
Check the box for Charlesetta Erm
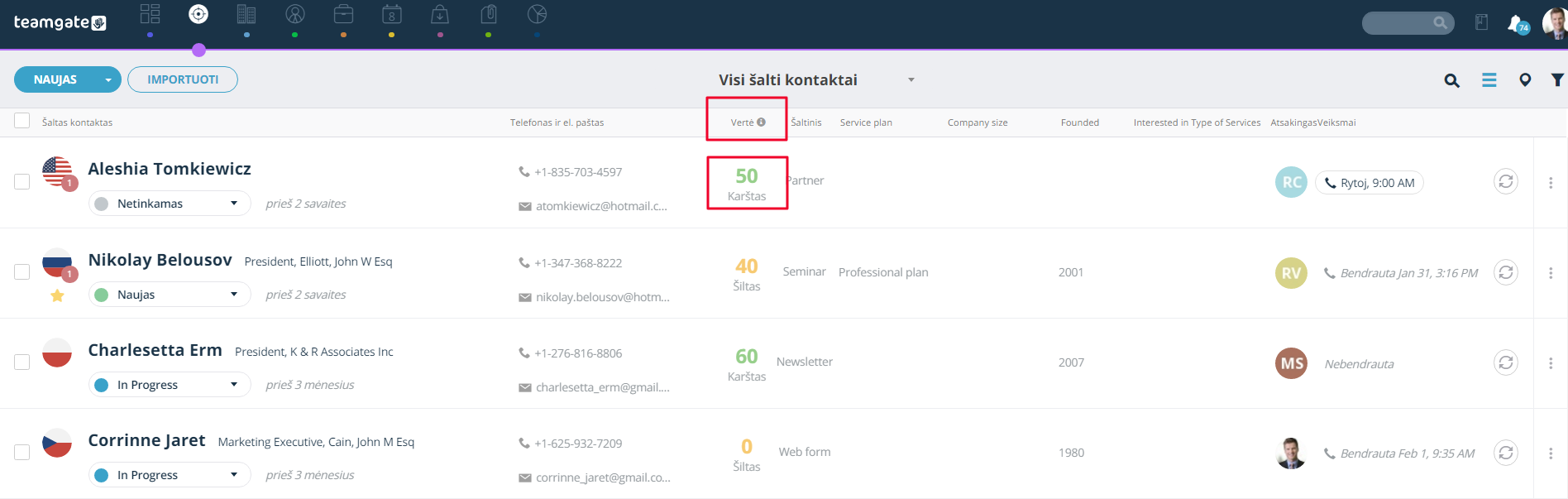[22, 362]
